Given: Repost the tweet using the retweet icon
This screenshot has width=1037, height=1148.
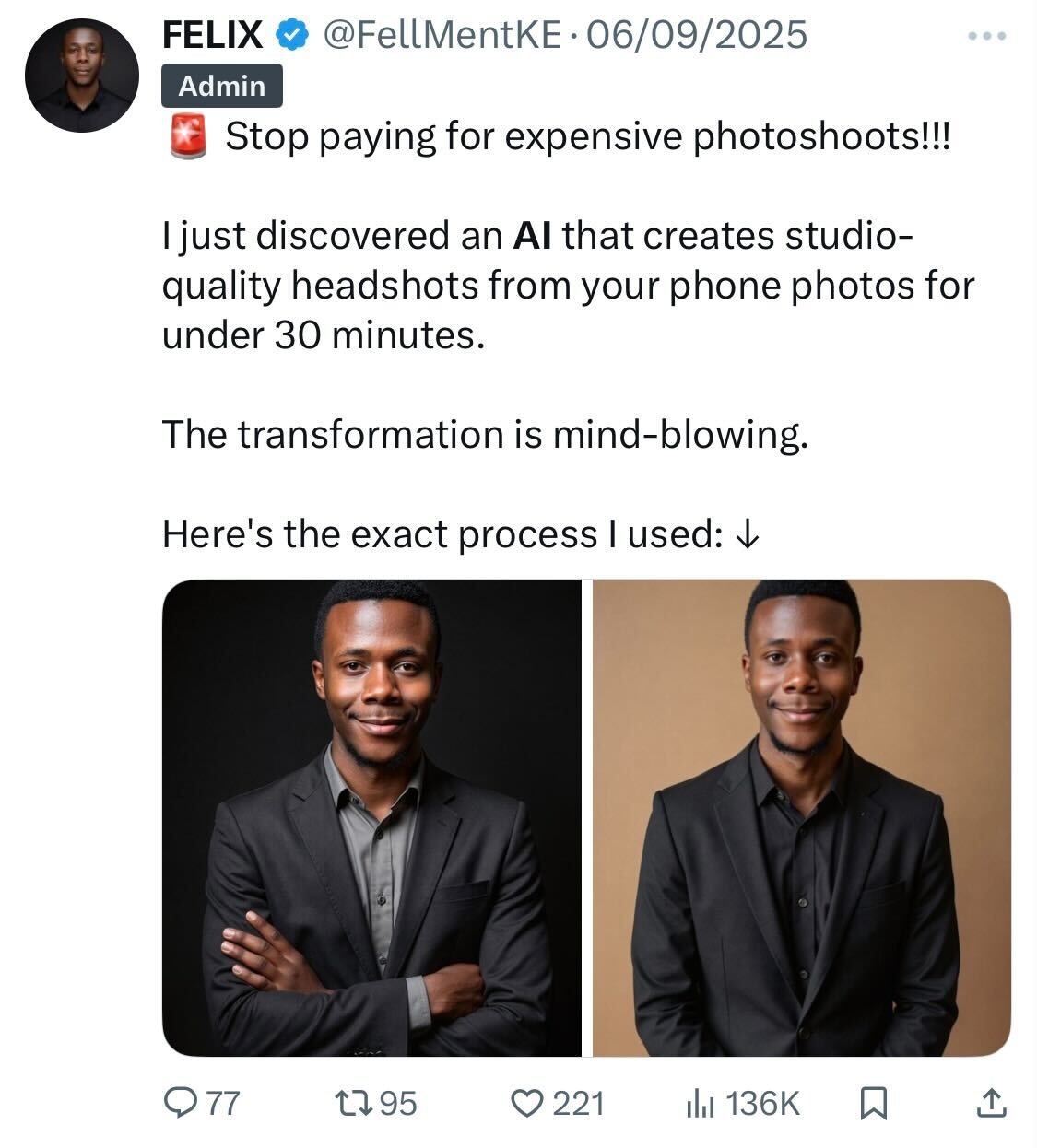Looking at the screenshot, I should [354, 1102].
